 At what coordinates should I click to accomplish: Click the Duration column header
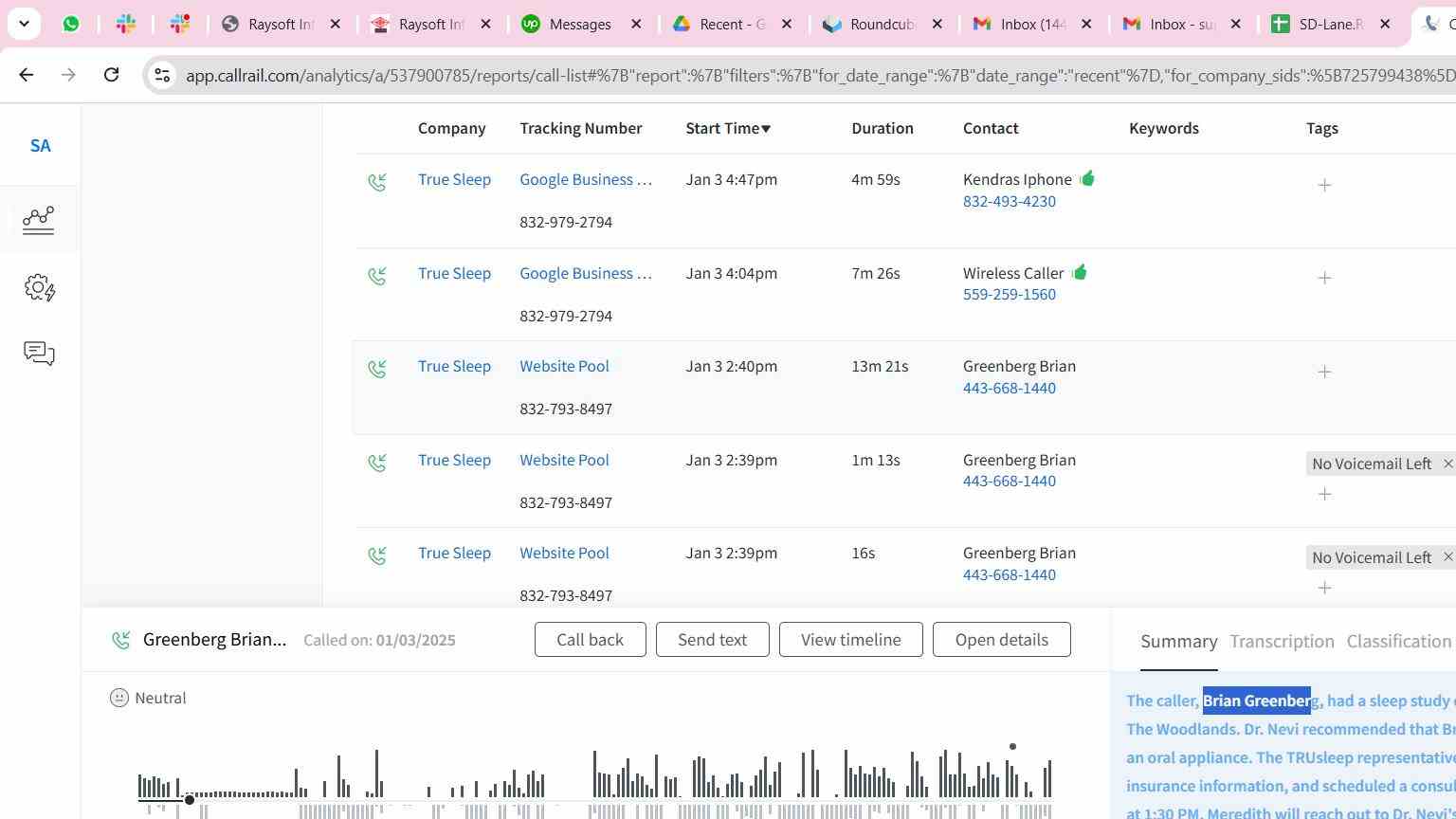(x=882, y=128)
